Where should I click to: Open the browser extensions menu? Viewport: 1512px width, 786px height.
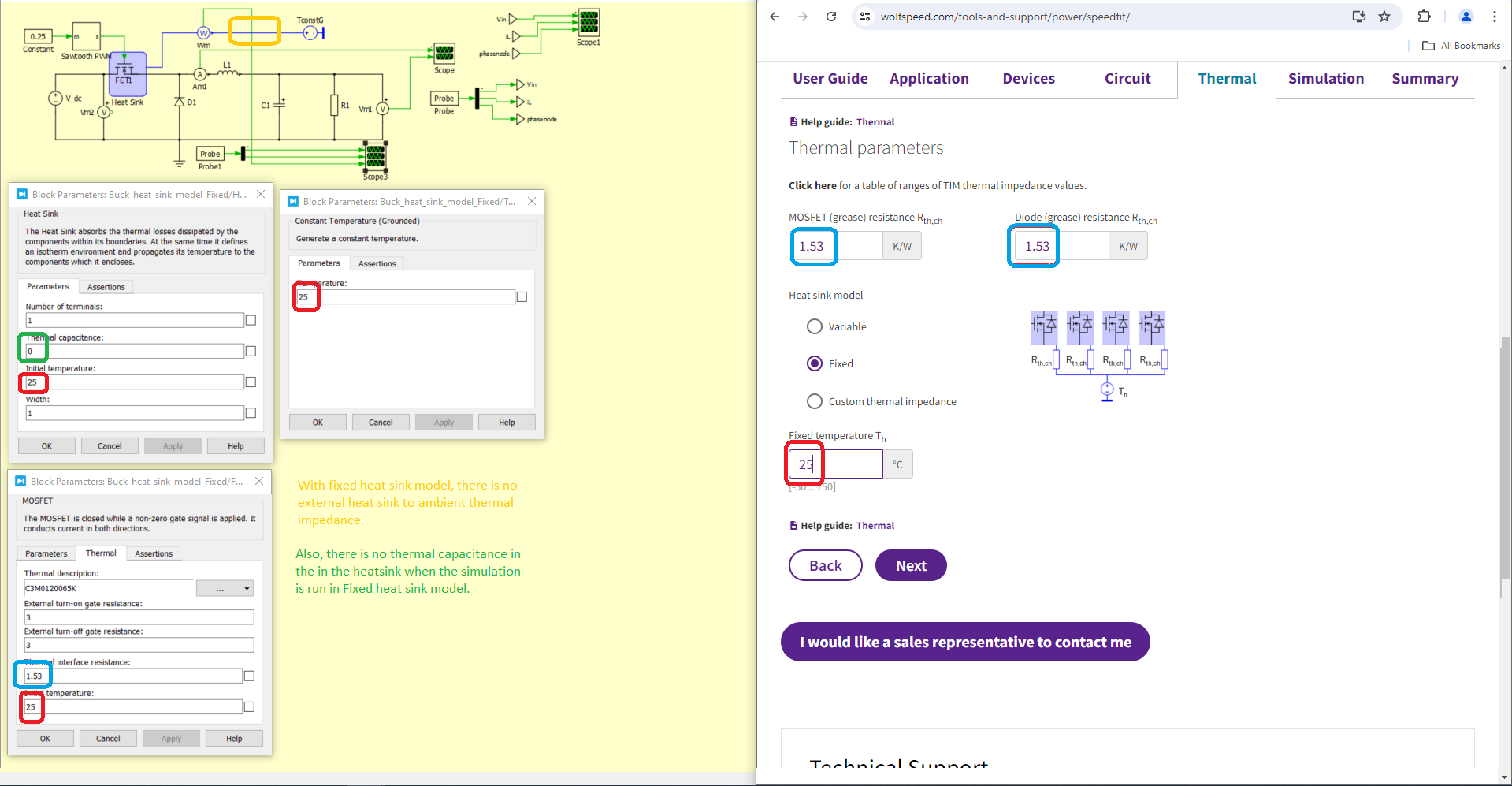coord(1424,17)
